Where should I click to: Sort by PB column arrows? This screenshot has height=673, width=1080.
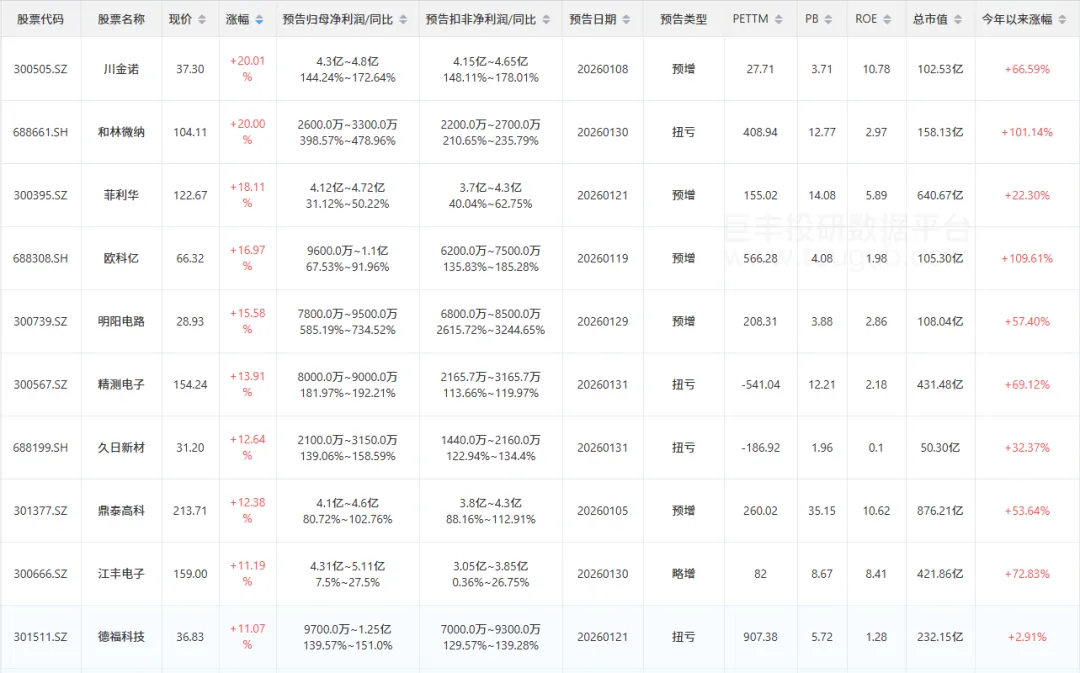pyautogui.click(x=828, y=20)
